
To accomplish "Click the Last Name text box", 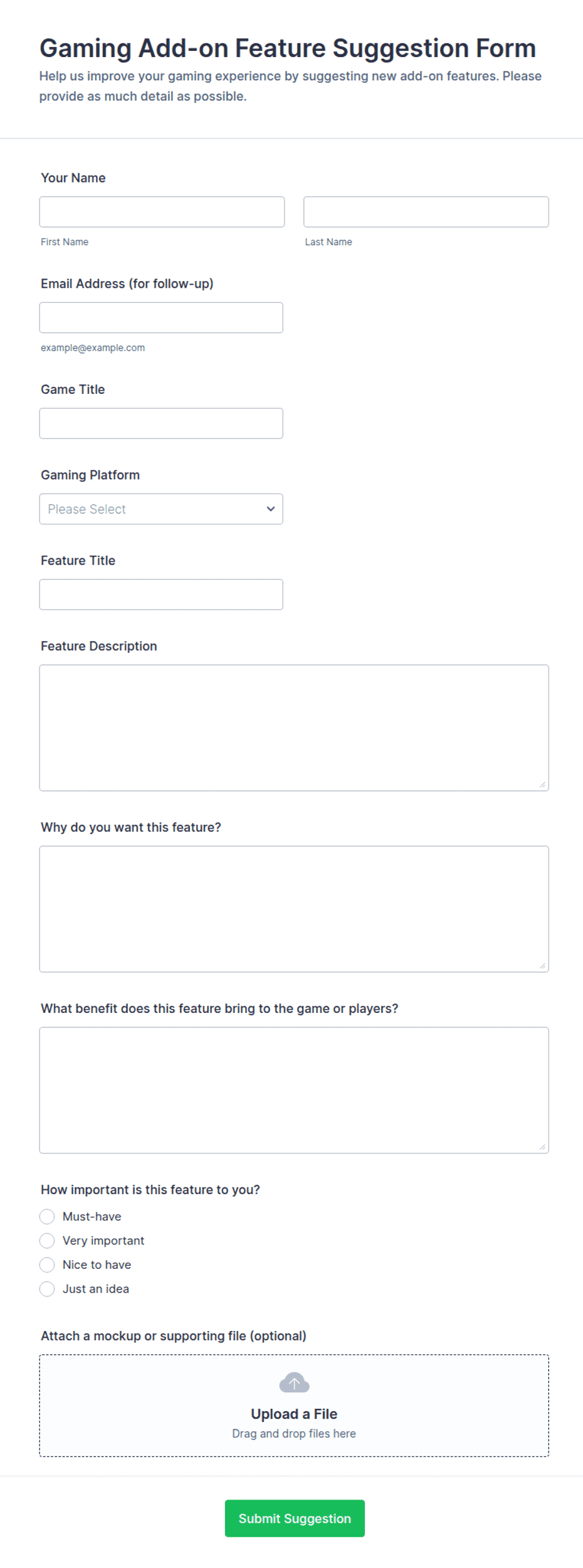I will click(x=426, y=212).
